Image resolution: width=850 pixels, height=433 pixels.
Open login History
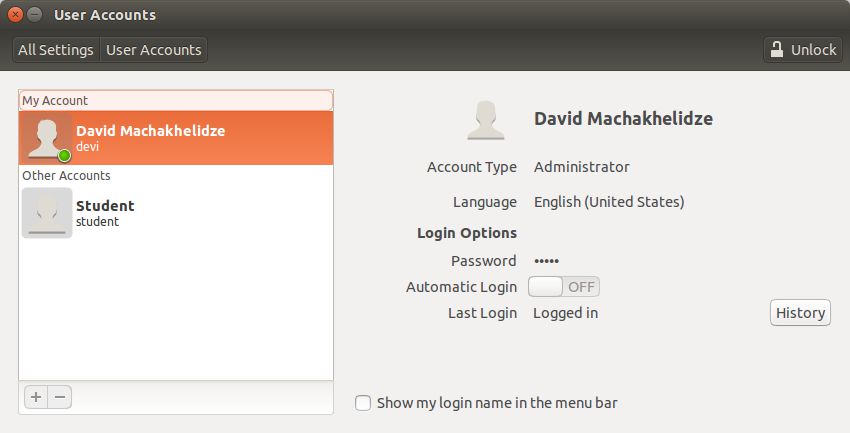pyautogui.click(x=800, y=313)
